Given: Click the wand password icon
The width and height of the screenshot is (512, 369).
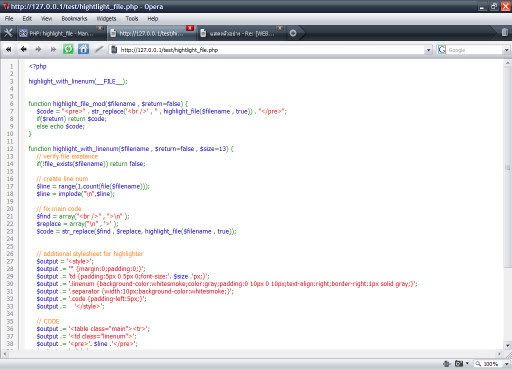Looking at the screenshot, I should [99, 50].
